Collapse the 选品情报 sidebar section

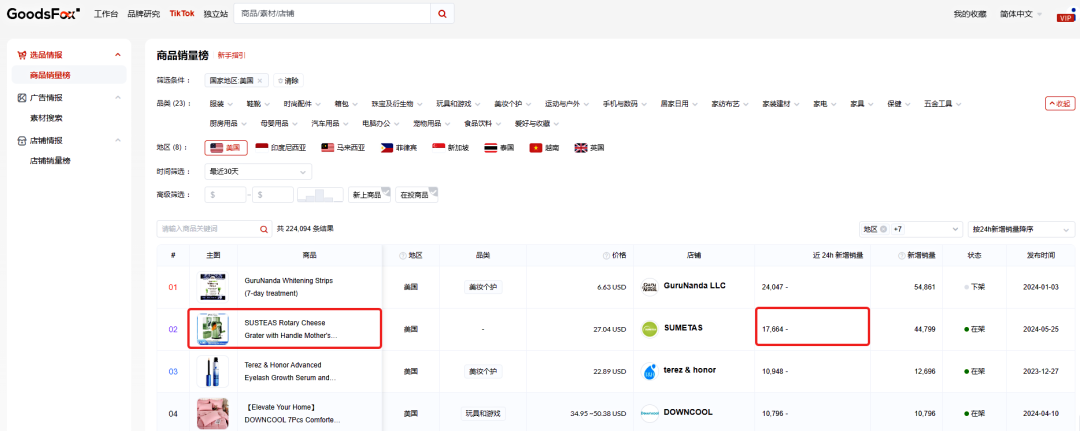[118, 54]
